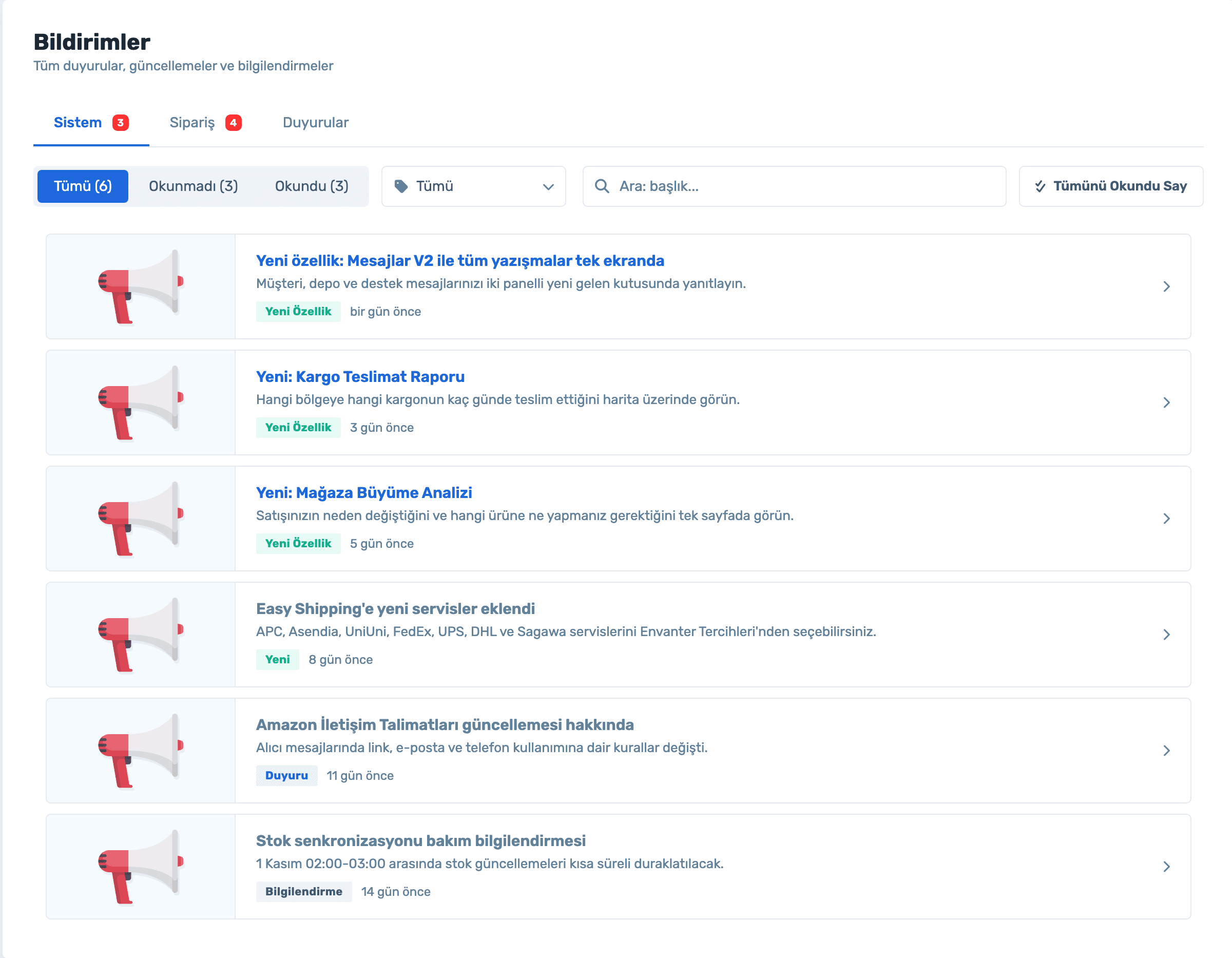Expand Kargo Teslimat Raporu using the right chevron
1232x958 pixels.
tap(1167, 403)
